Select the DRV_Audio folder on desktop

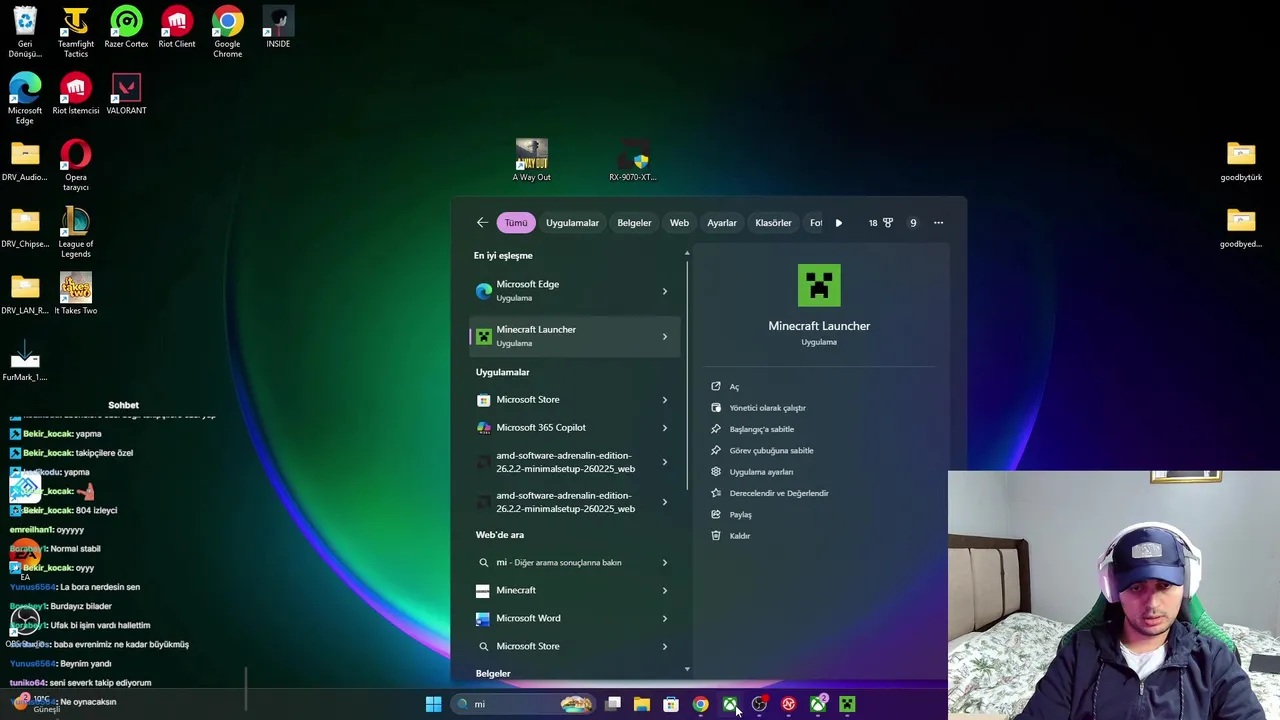coord(25,161)
